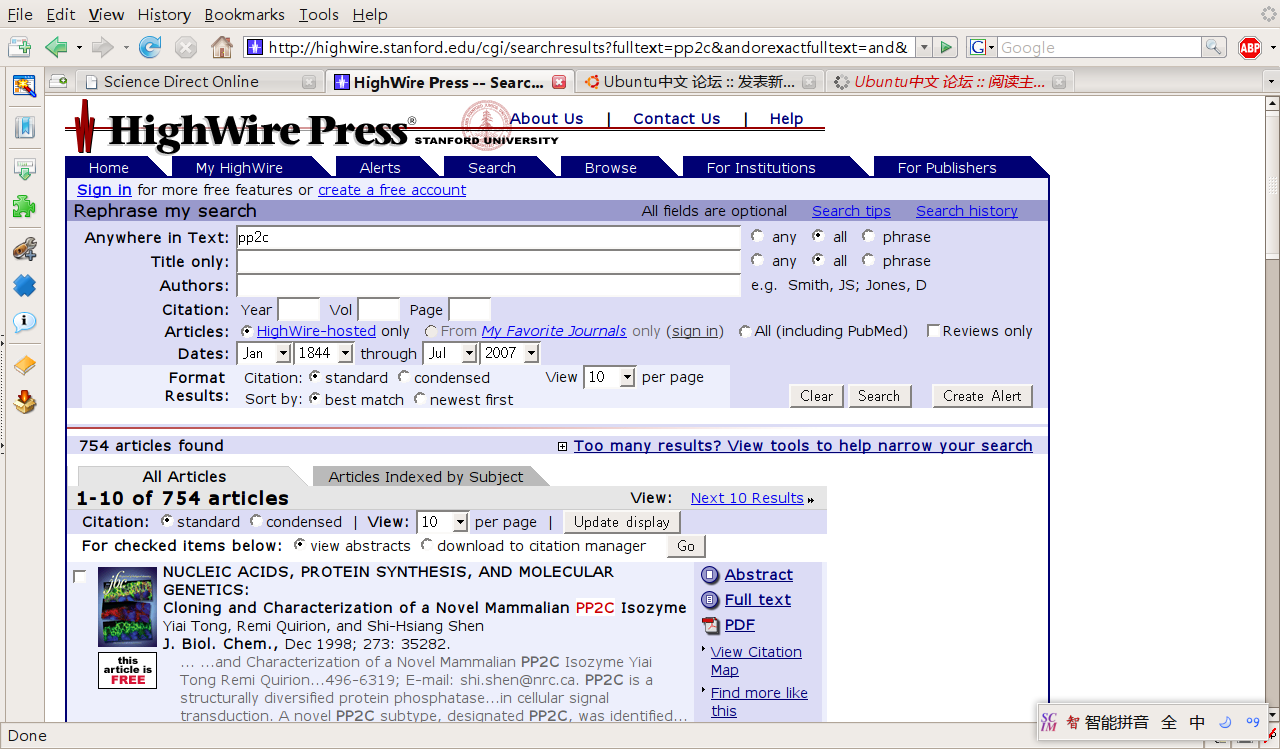The height and width of the screenshot is (749, 1280).
Task: Open the Tools menu
Action: coord(319,14)
